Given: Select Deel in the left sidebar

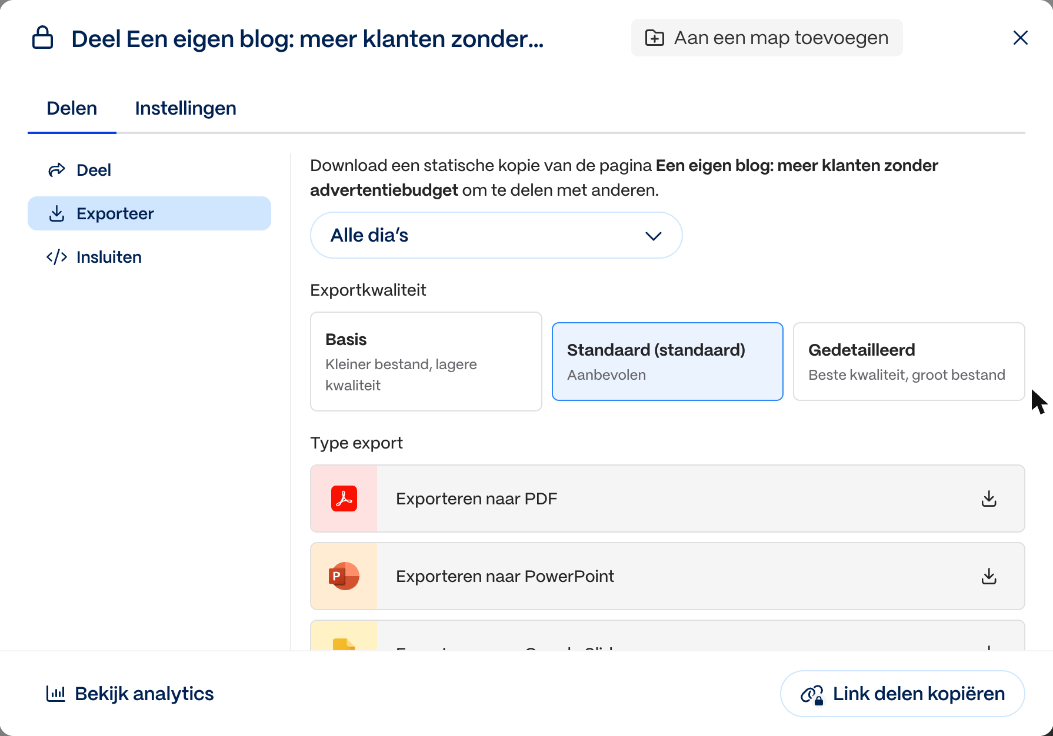Looking at the screenshot, I should [x=149, y=170].
